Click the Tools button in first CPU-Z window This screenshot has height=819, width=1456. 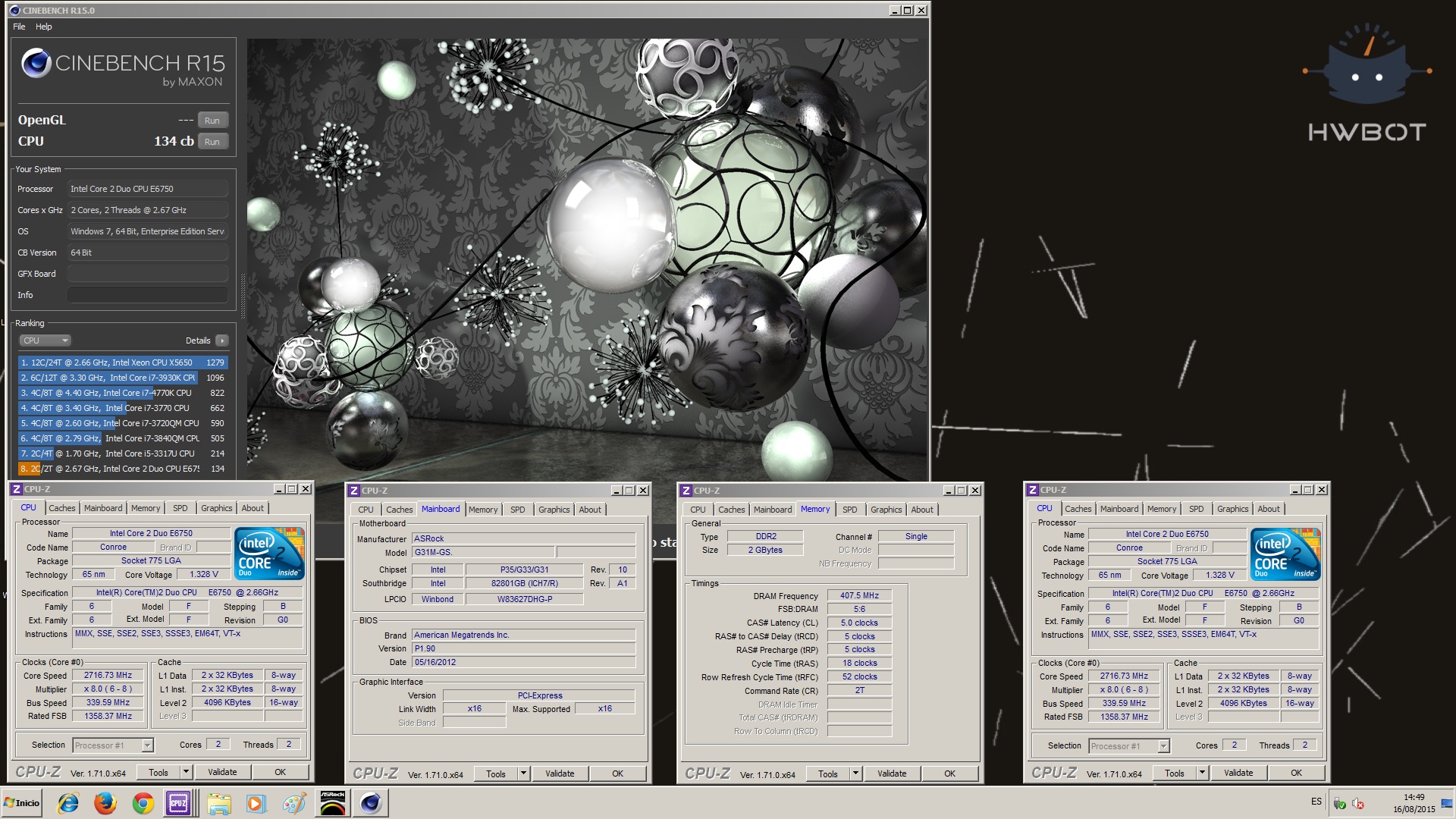[x=158, y=772]
